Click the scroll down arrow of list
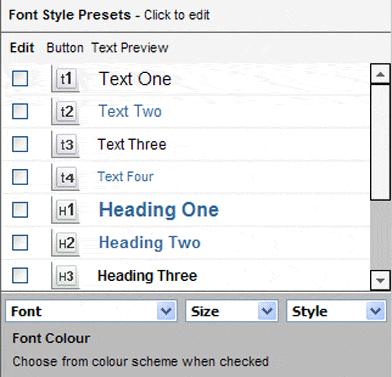The width and height of the screenshot is (392, 377). (380, 281)
